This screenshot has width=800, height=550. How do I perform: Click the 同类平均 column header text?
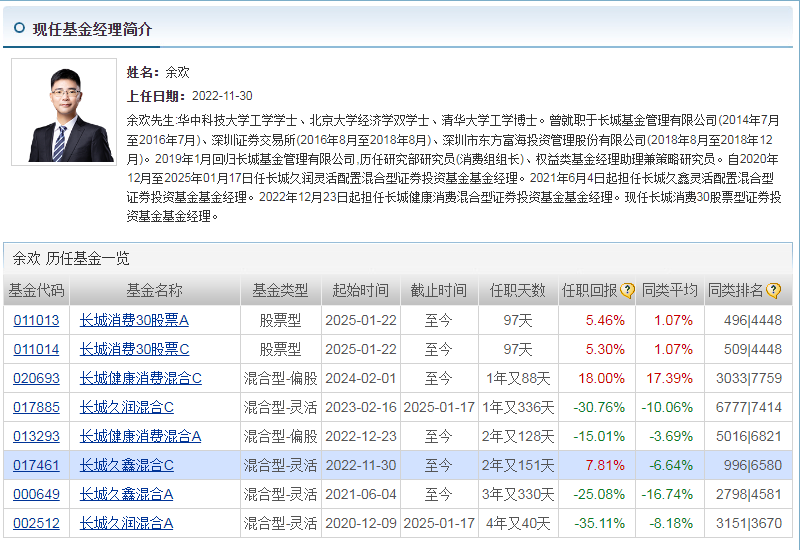669,290
